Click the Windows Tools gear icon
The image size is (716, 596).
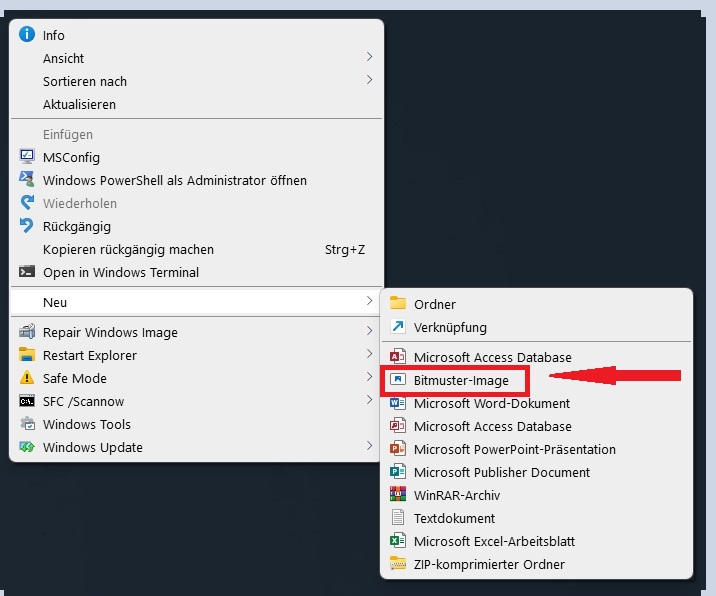pyautogui.click(x=27, y=423)
